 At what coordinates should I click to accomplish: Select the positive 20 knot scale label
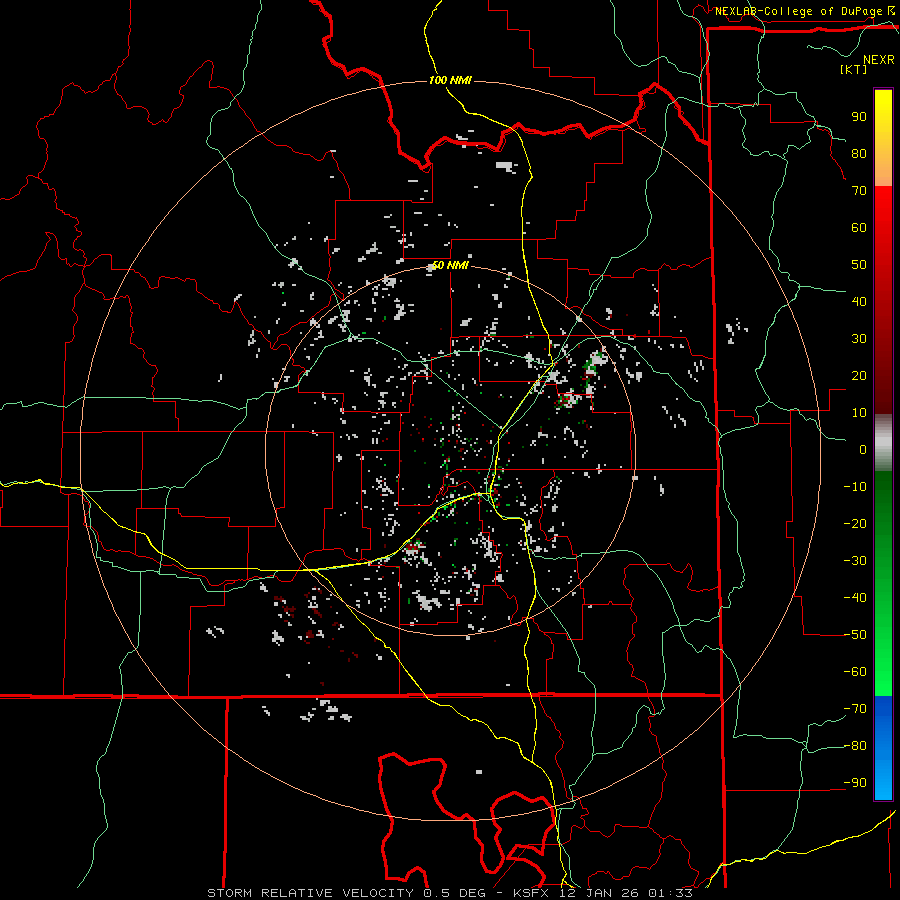tap(859, 376)
